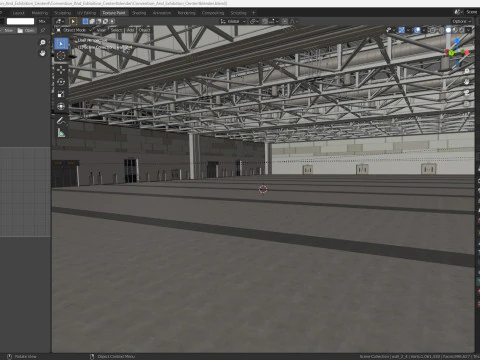The height and width of the screenshot is (360, 480).
Task: Toggle snapping magnet icon
Action: (x=265, y=21)
